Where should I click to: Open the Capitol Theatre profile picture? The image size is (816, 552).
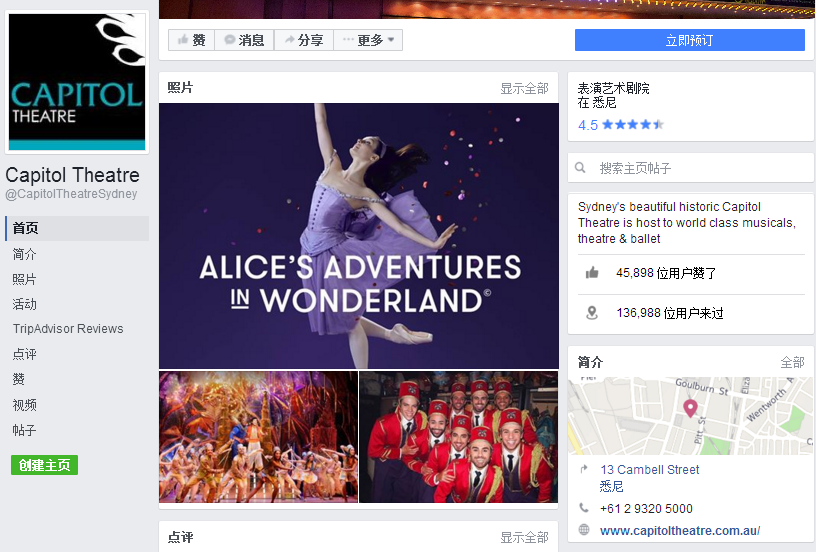click(77, 82)
